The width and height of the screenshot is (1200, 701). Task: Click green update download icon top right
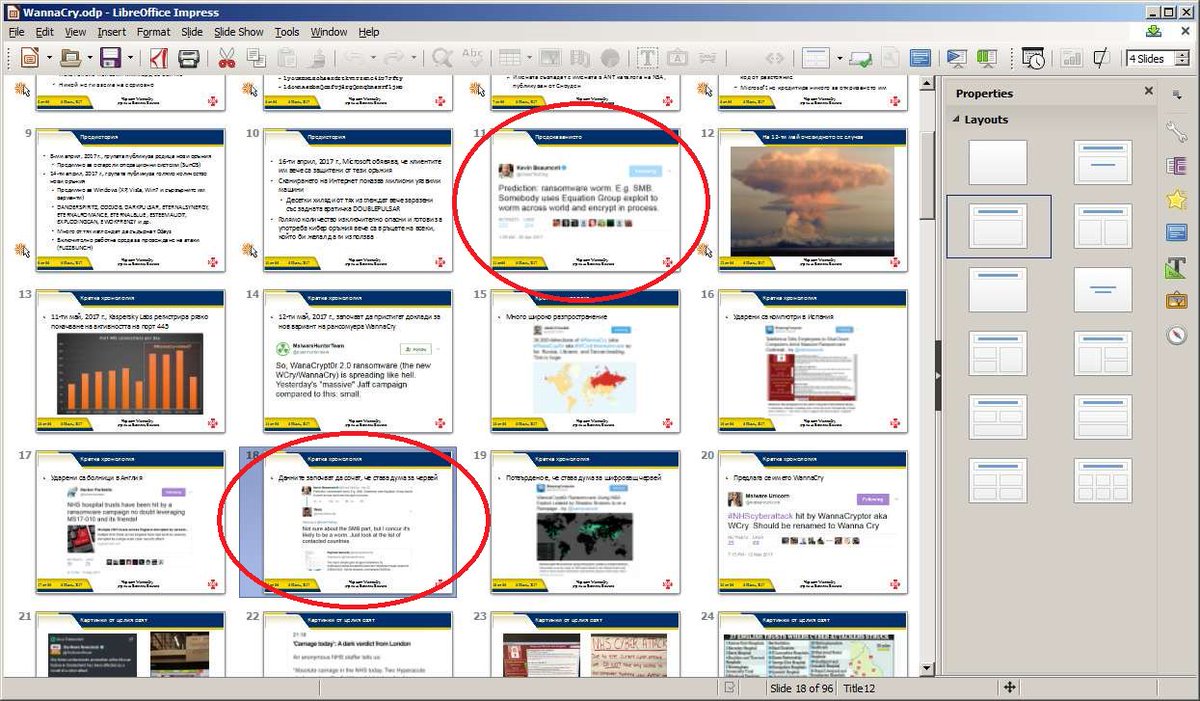1154,32
